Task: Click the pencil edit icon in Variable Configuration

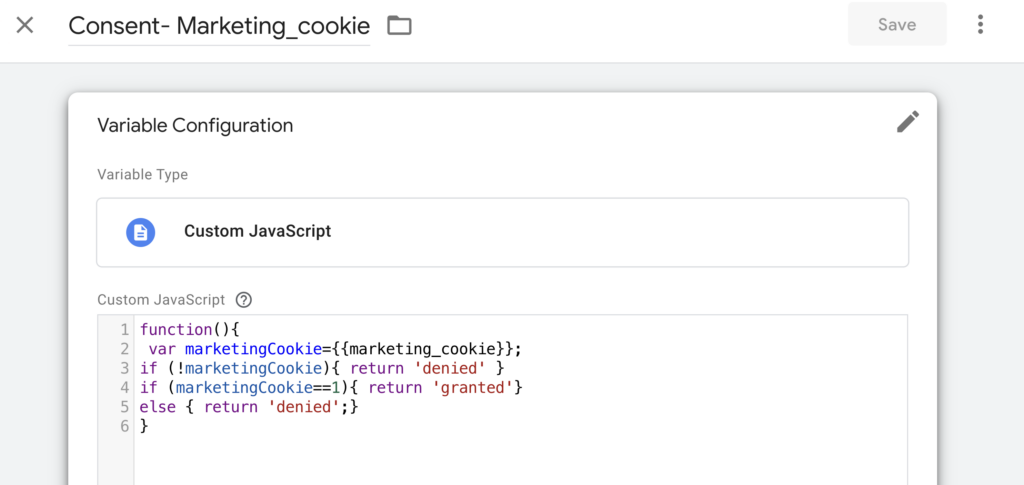Action: click(x=907, y=123)
